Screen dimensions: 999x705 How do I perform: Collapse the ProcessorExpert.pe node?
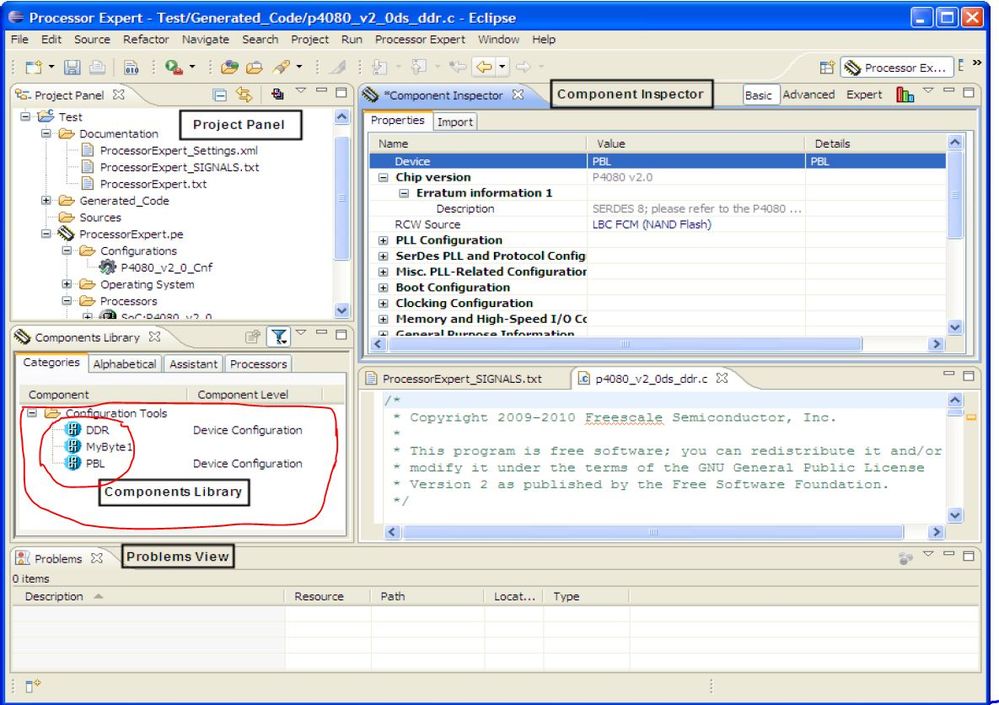[46, 234]
